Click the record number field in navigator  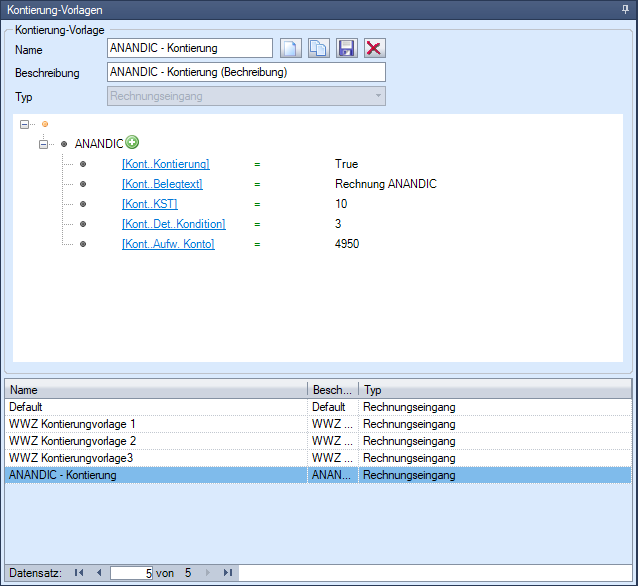tap(131, 573)
